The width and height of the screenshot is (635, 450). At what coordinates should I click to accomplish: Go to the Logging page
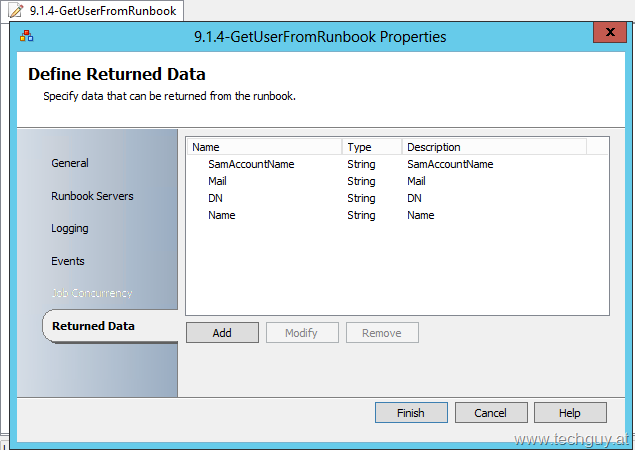point(70,228)
